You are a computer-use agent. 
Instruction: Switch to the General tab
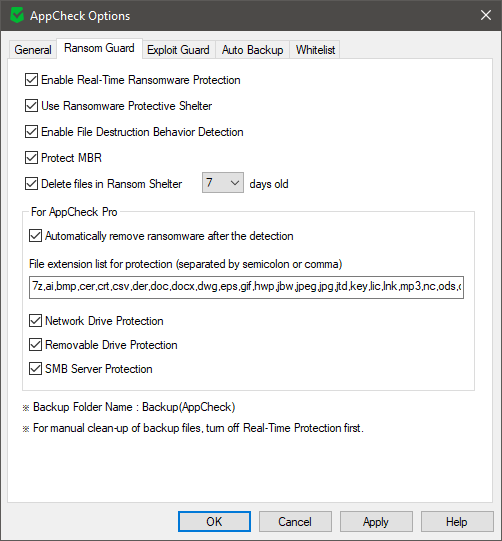(x=33, y=50)
